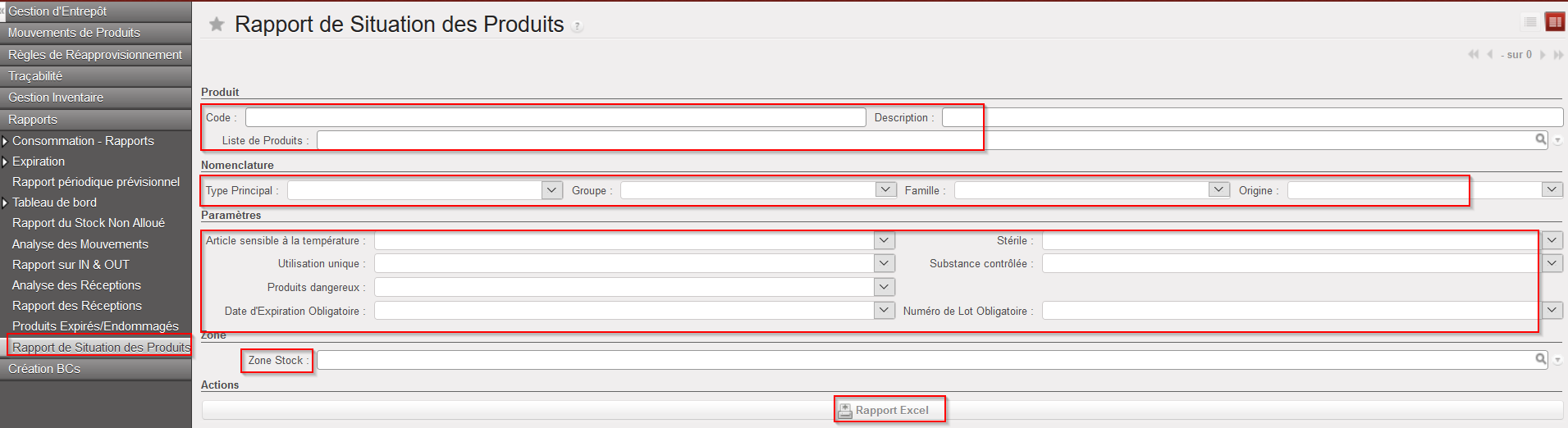
Task: Open Analyse des Mouvements report link
Action: point(80,244)
